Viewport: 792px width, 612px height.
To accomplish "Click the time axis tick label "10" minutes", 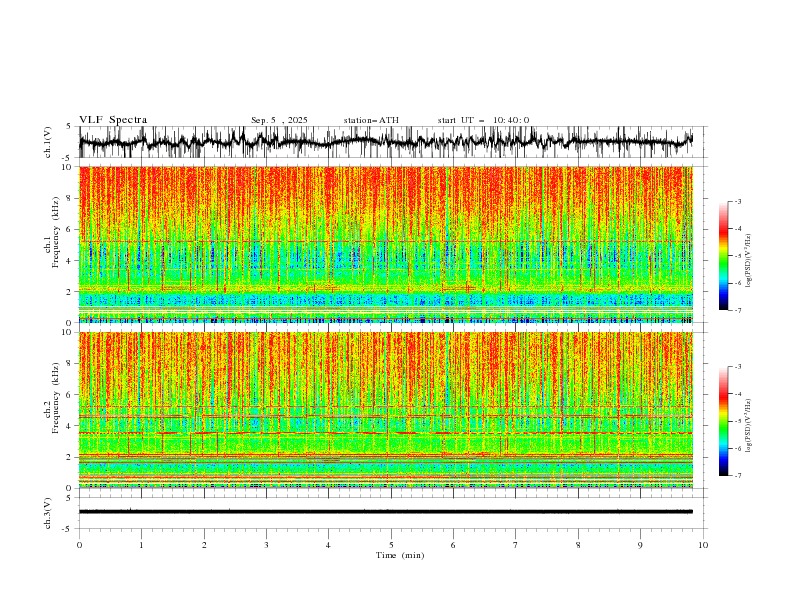I will pos(703,545).
